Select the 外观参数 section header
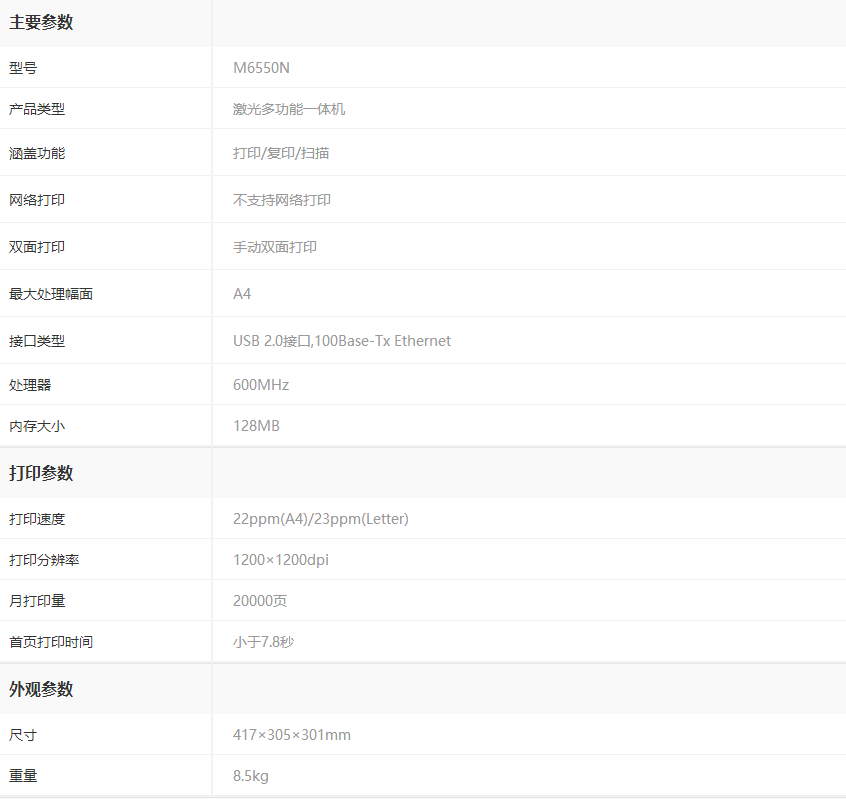 click(x=41, y=689)
